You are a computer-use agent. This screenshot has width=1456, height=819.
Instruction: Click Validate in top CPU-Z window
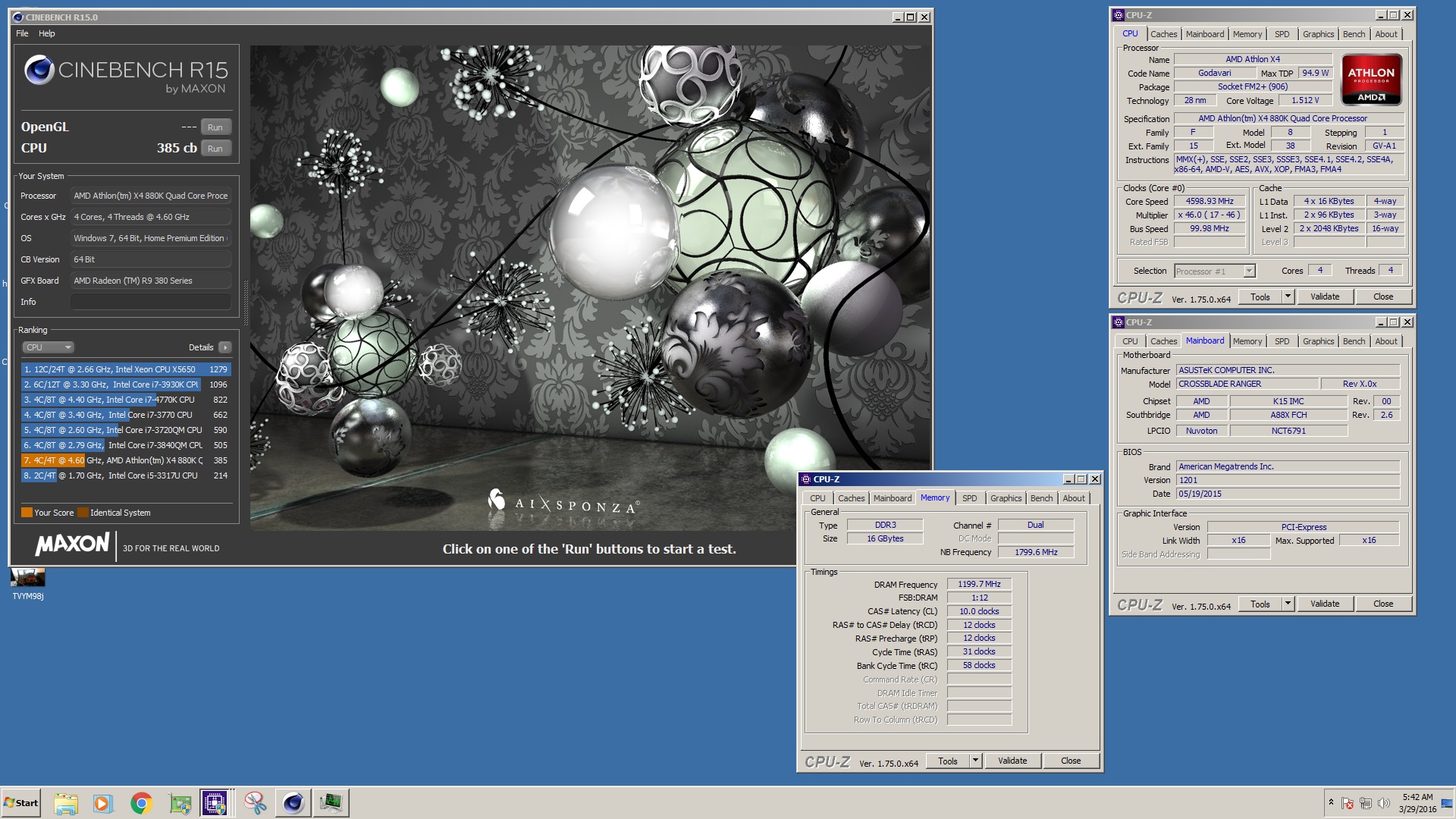pyautogui.click(x=1325, y=297)
